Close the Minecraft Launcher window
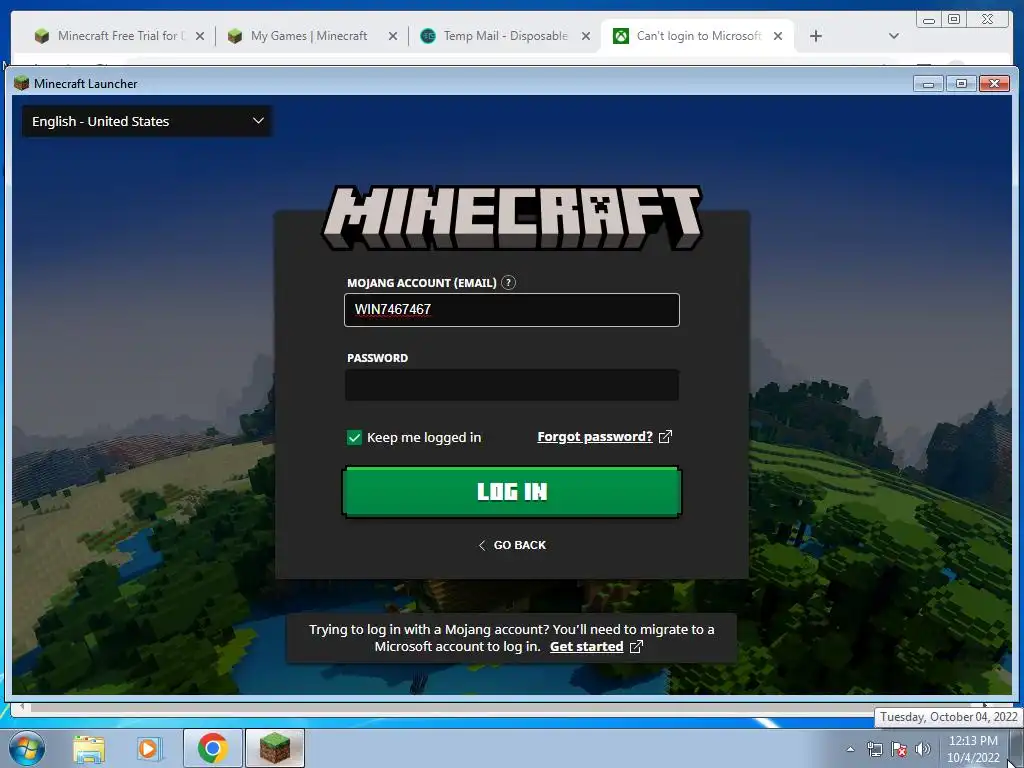This screenshot has height=768, width=1024. [994, 84]
